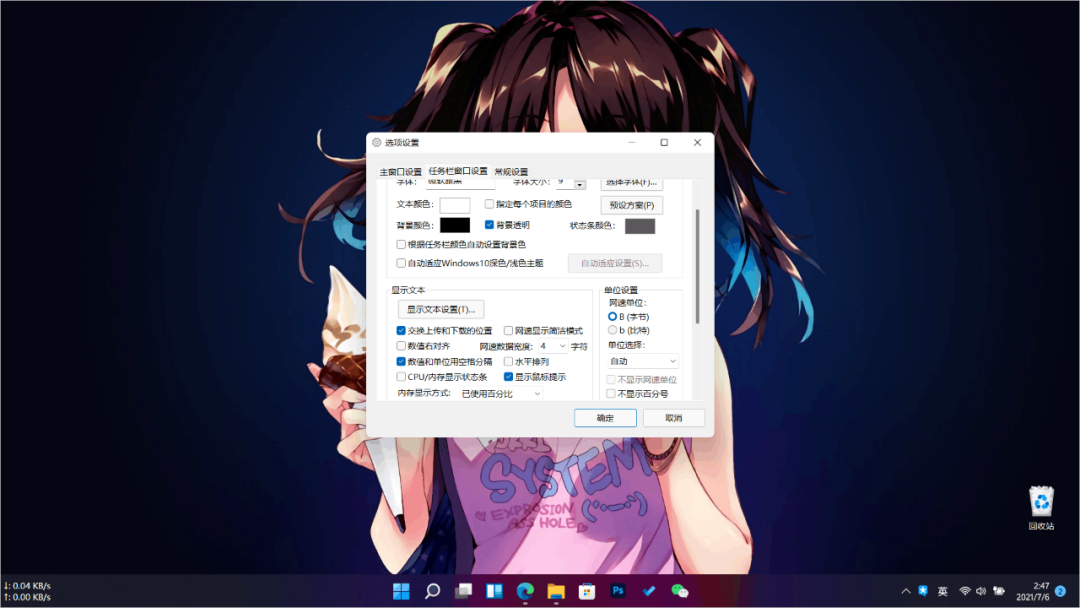Click 显示文本设置(T)... button

tap(441, 309)
